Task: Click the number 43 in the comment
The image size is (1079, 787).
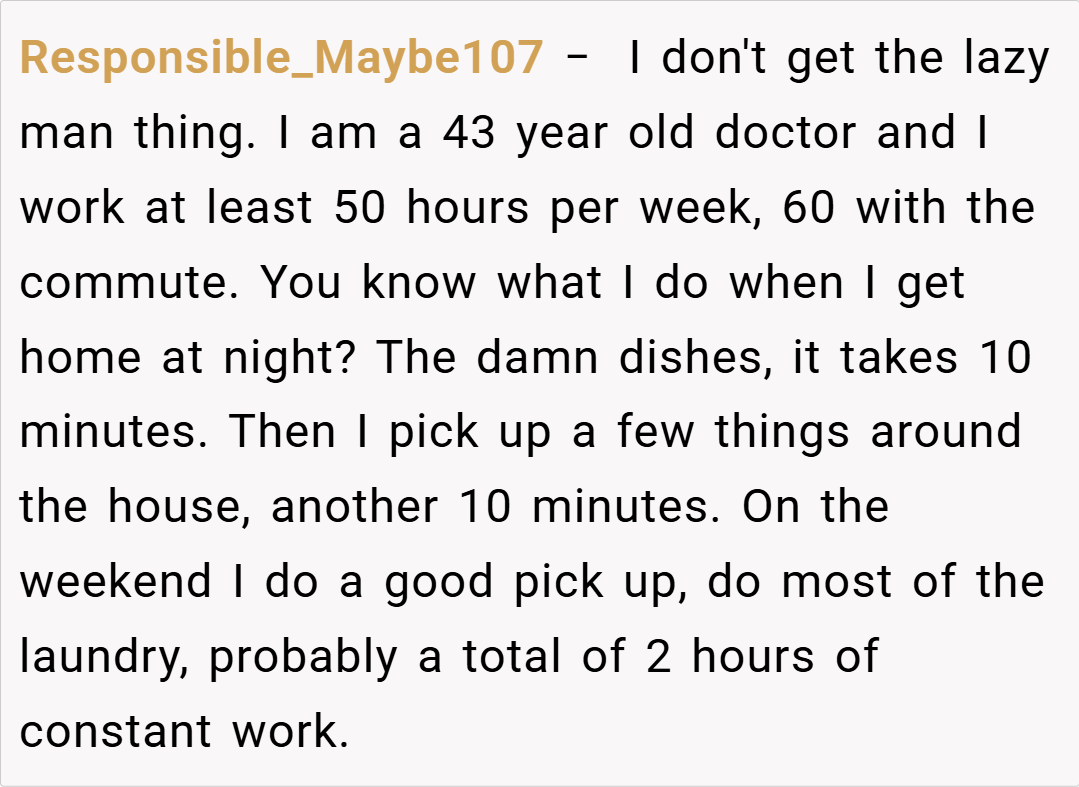Action: pos(468,134)
